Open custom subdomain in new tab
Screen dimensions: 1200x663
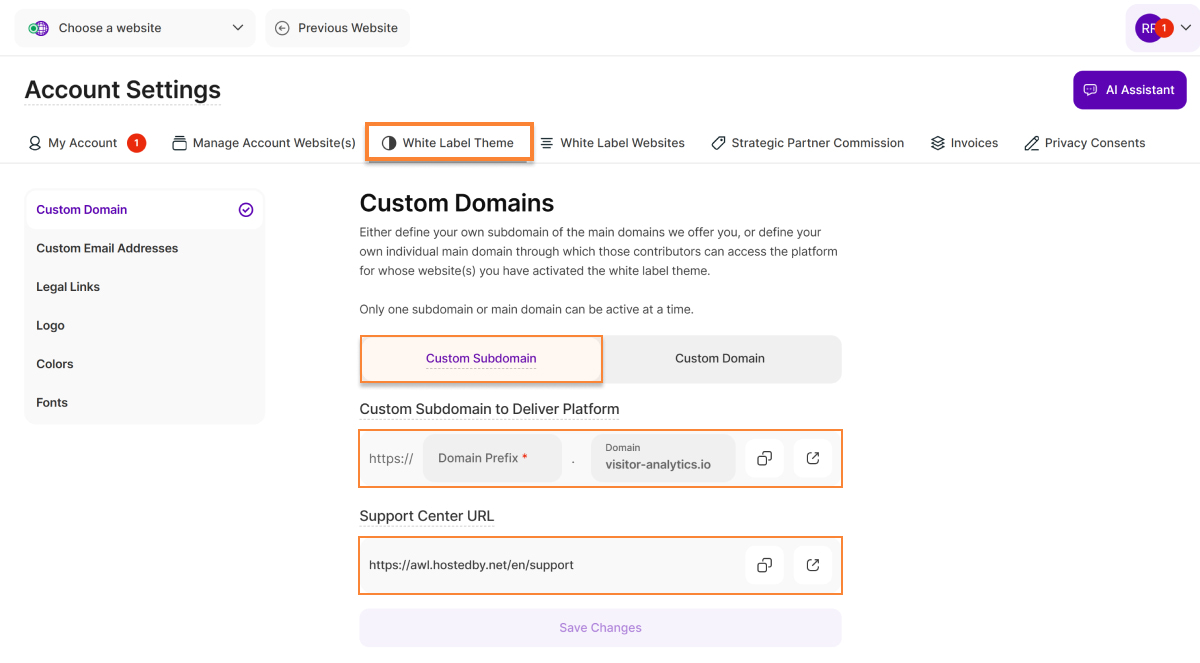(813, 458)
